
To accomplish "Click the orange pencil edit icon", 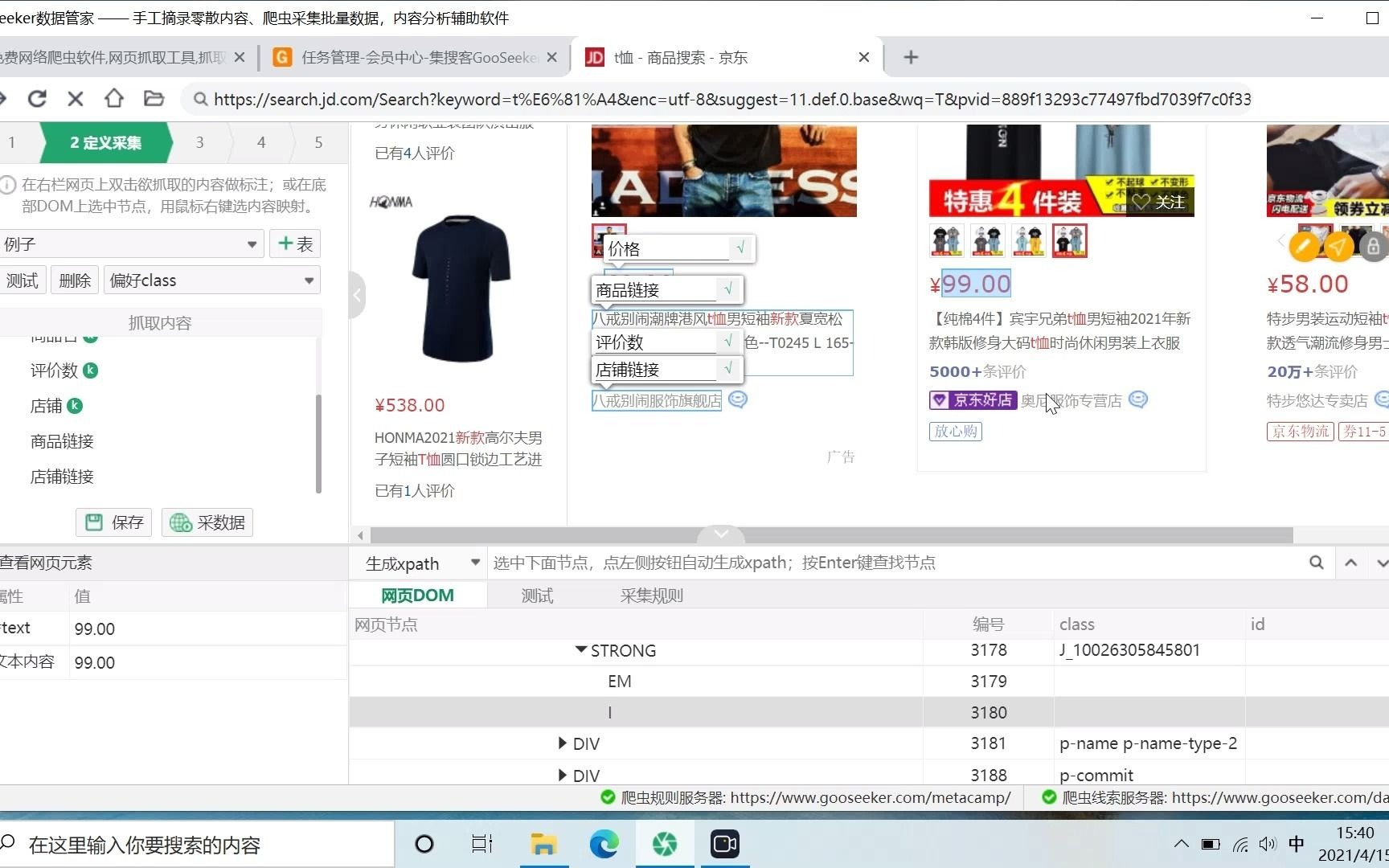I will (x=1304, y=246).
